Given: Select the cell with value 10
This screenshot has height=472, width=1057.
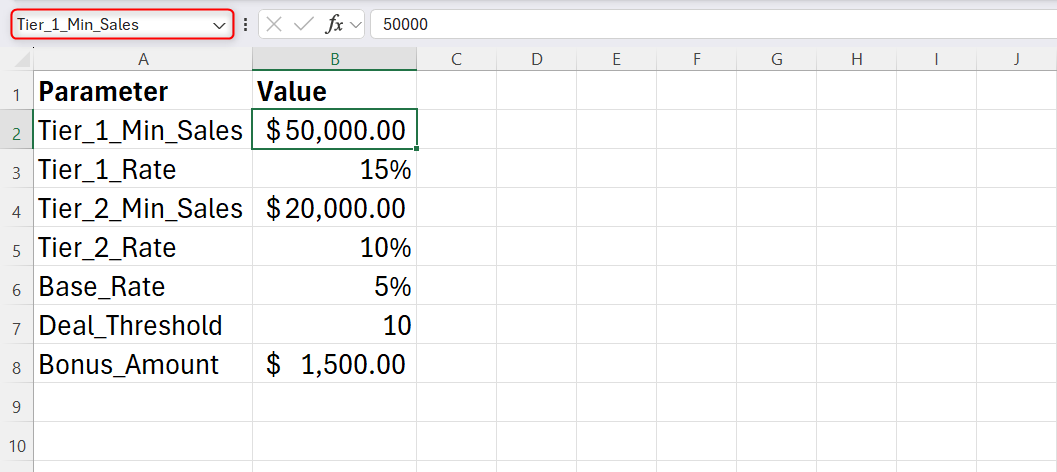Looking at the screenshot, I should pos(334,325).
